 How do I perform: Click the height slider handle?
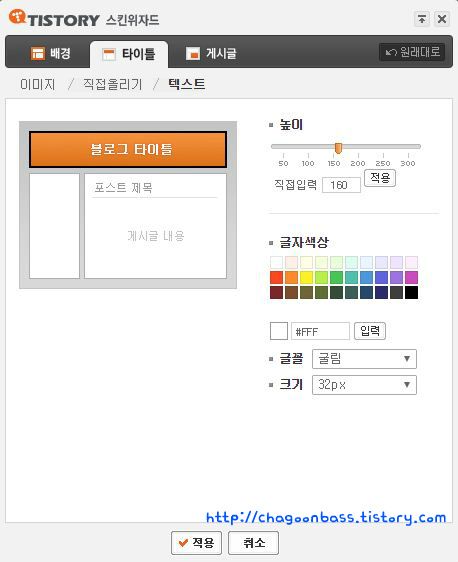[338, 148]
